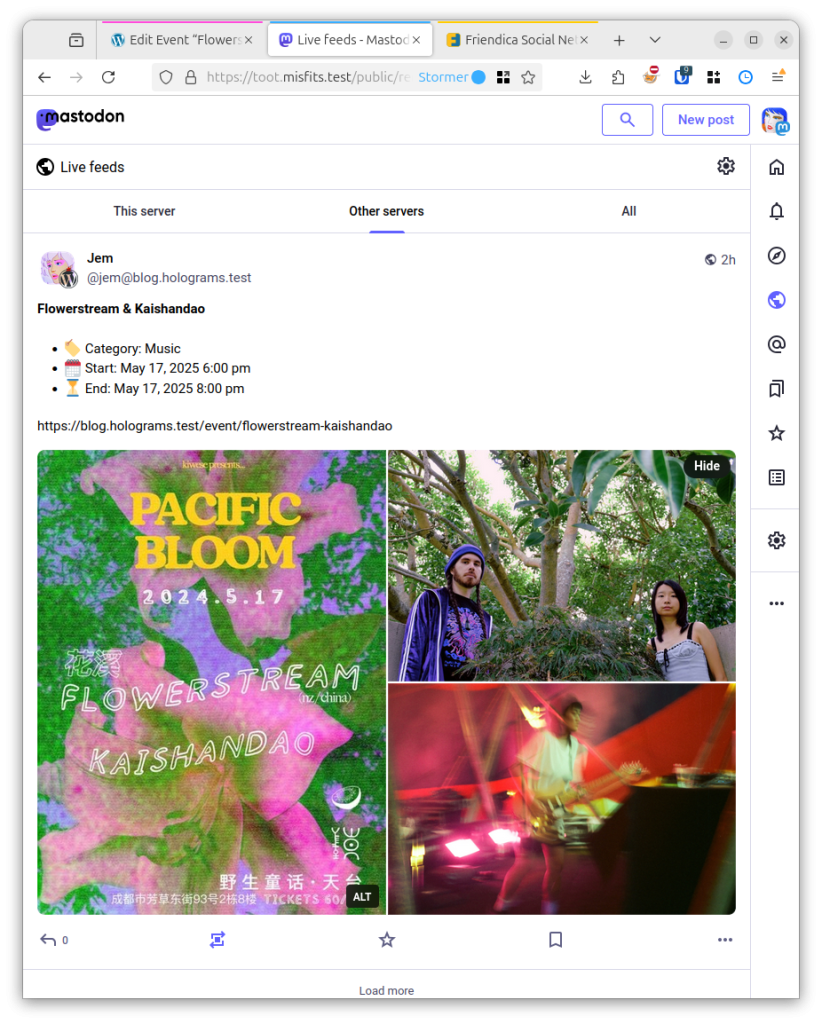Click Load more at bottom

387,990
